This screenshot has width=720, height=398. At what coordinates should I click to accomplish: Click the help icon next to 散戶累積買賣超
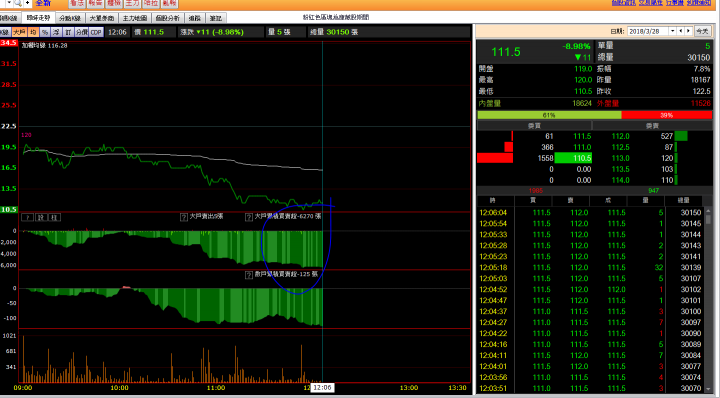pyautogui.click(x=248, y=275)
